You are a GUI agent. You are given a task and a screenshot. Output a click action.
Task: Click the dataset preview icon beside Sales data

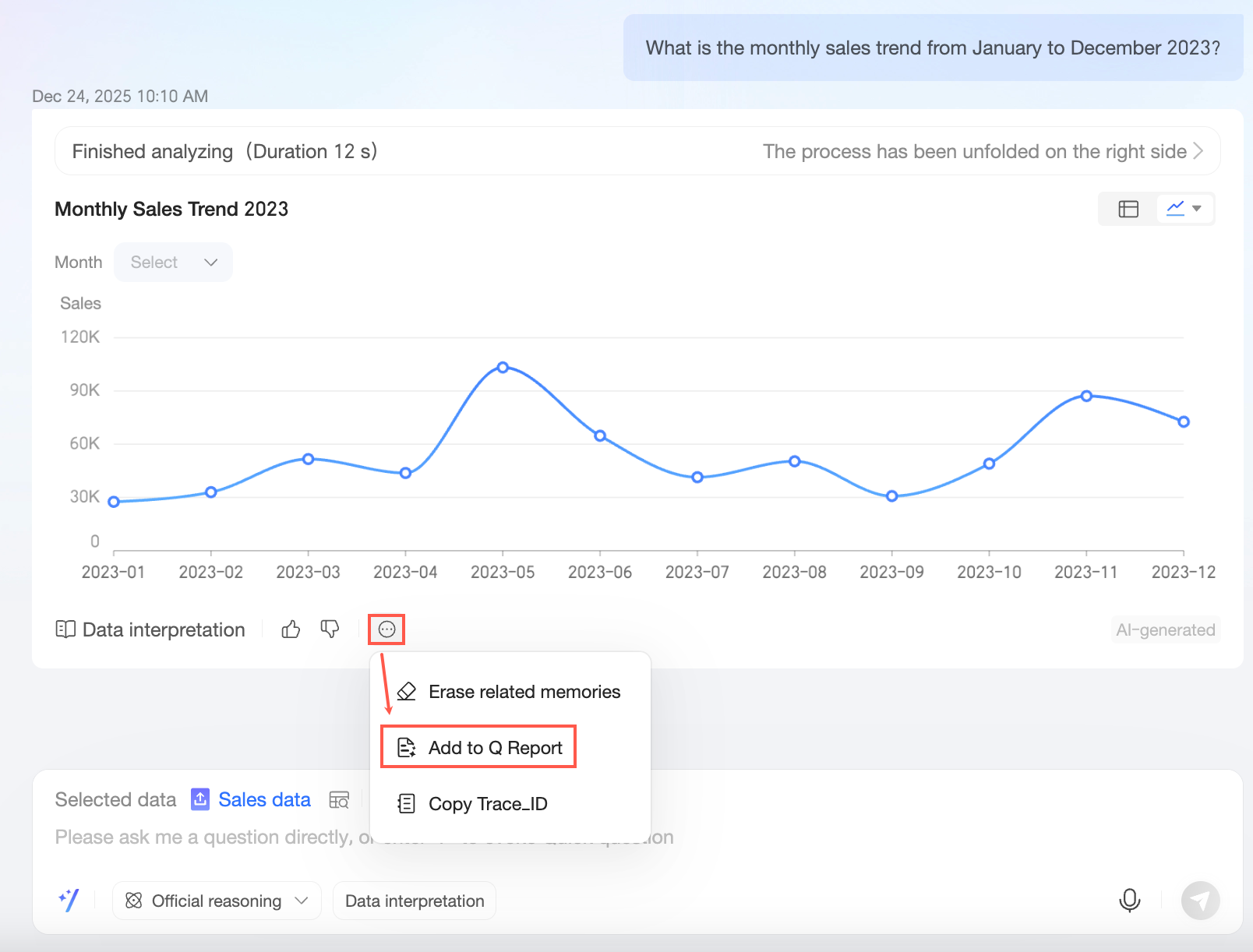click(339, 800)
